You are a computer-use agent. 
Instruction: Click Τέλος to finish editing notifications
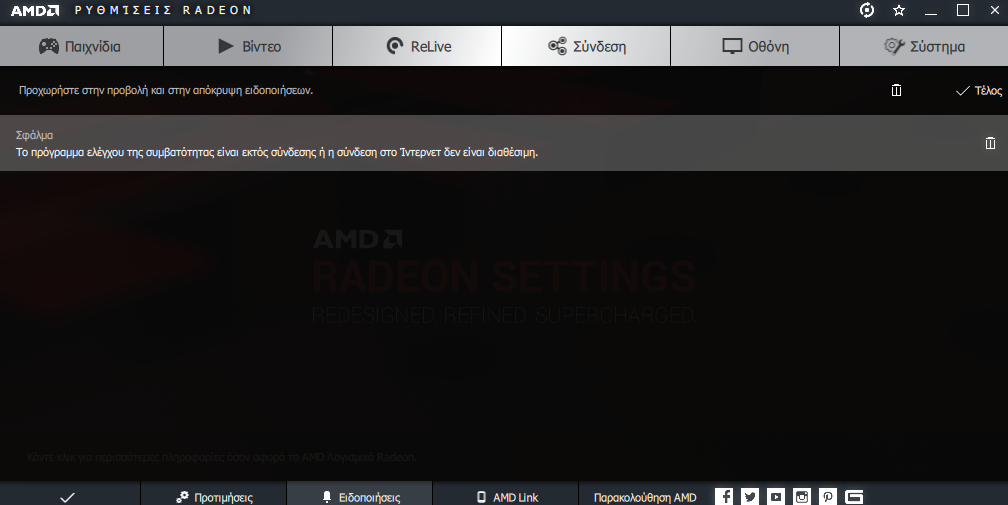pyautogui.click(x=978, y=91)
